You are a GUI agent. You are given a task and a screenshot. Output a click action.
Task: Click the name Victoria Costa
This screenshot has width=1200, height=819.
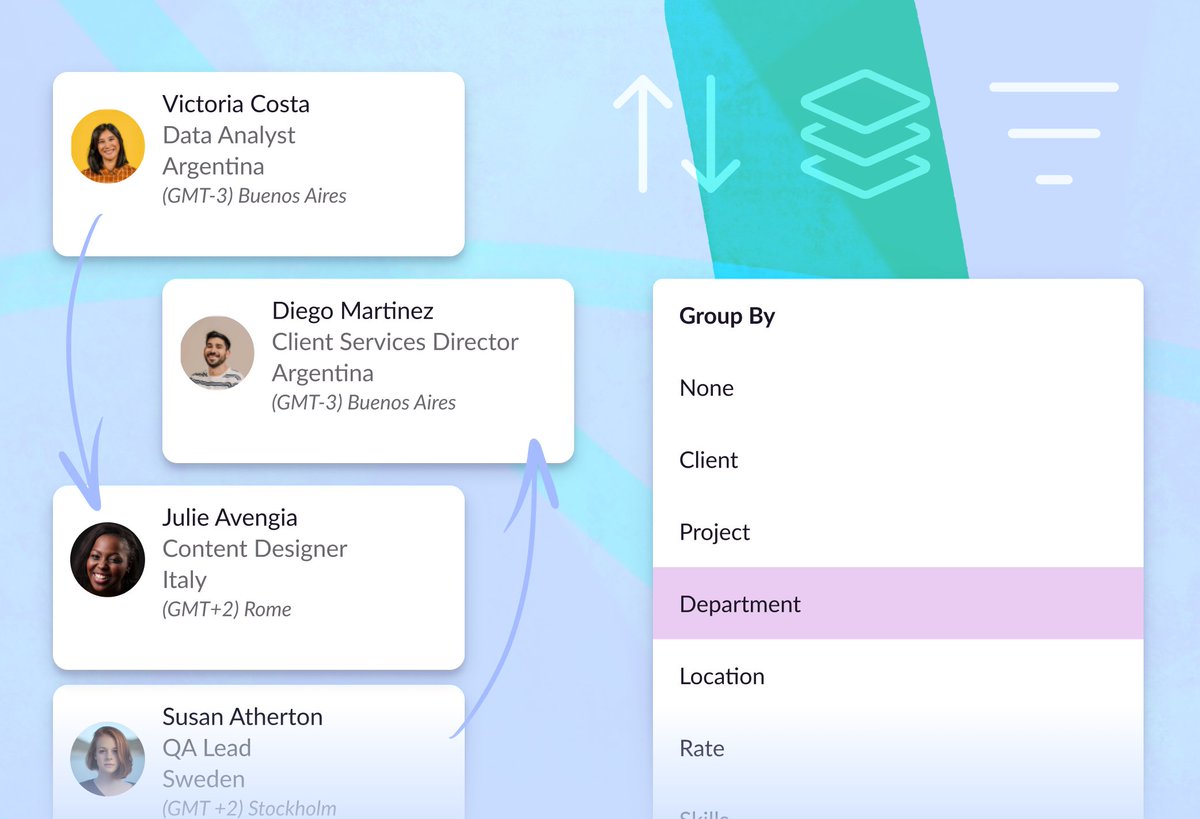[236, 104]
